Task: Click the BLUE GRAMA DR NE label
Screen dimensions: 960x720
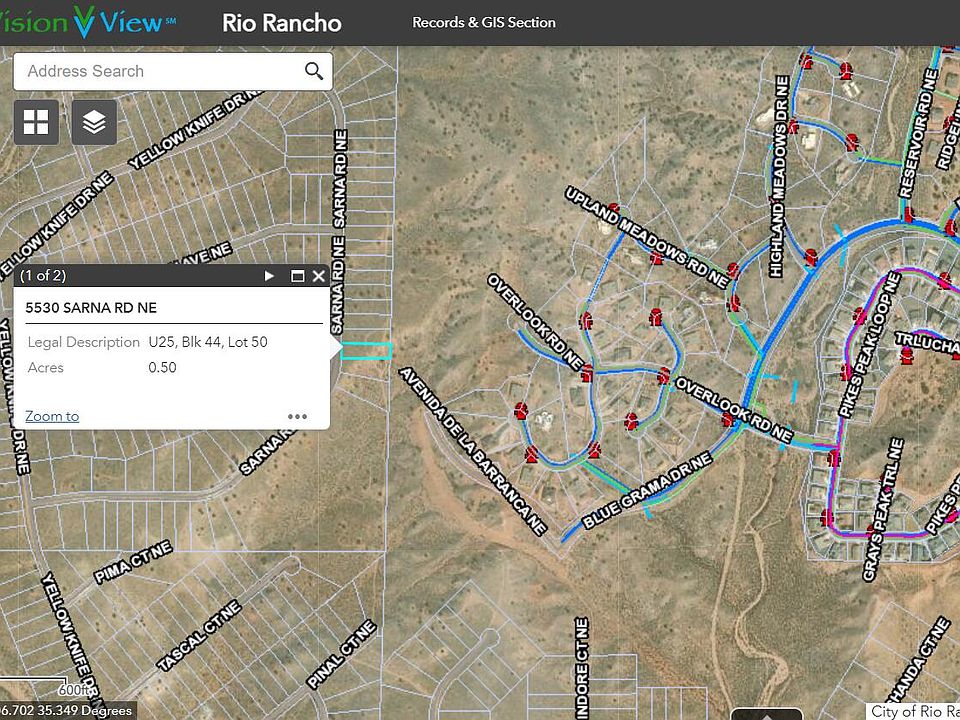Action: pyautogui.click(x=647, y=491)
